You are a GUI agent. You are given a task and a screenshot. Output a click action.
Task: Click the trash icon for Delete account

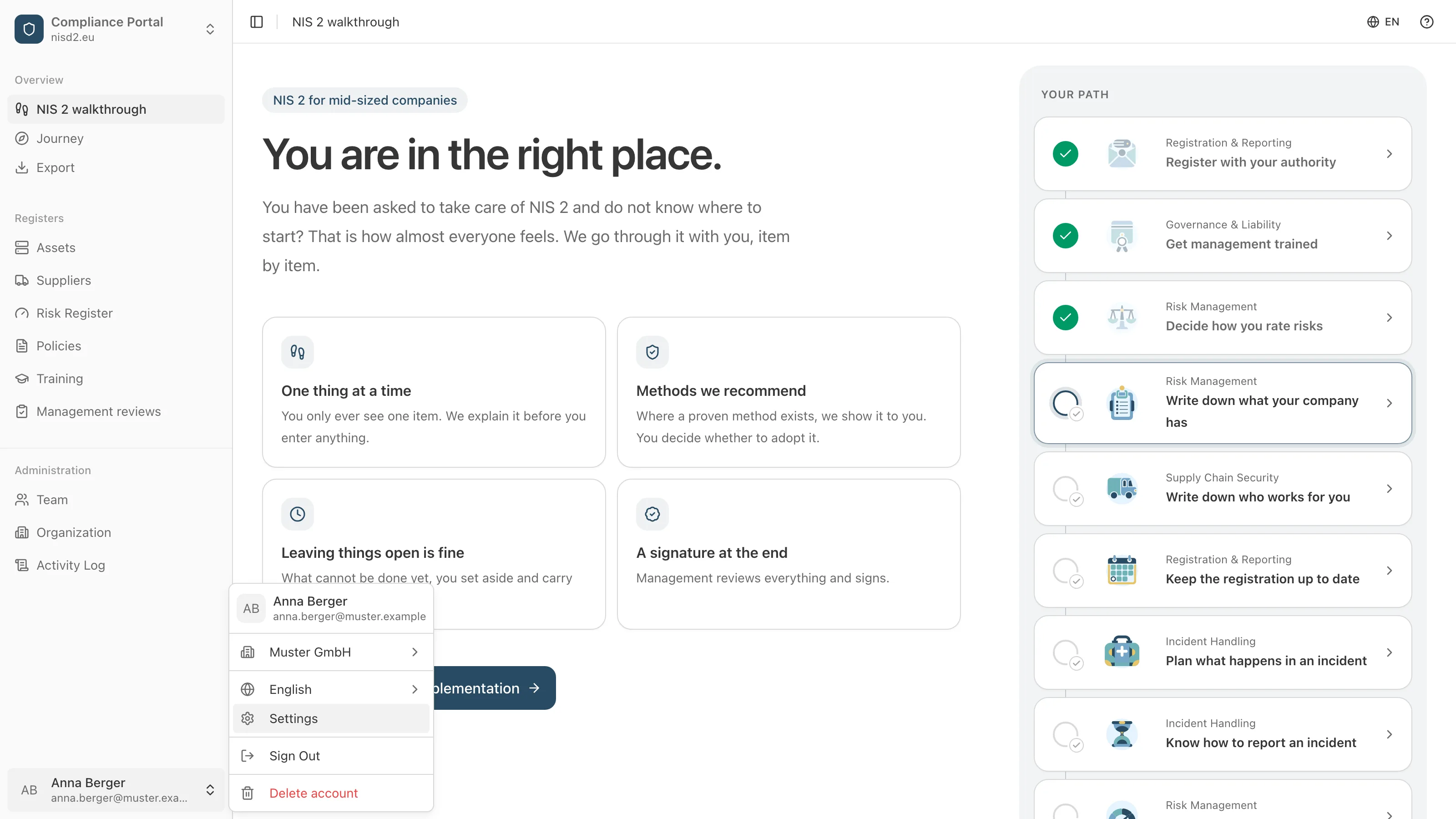248,793
